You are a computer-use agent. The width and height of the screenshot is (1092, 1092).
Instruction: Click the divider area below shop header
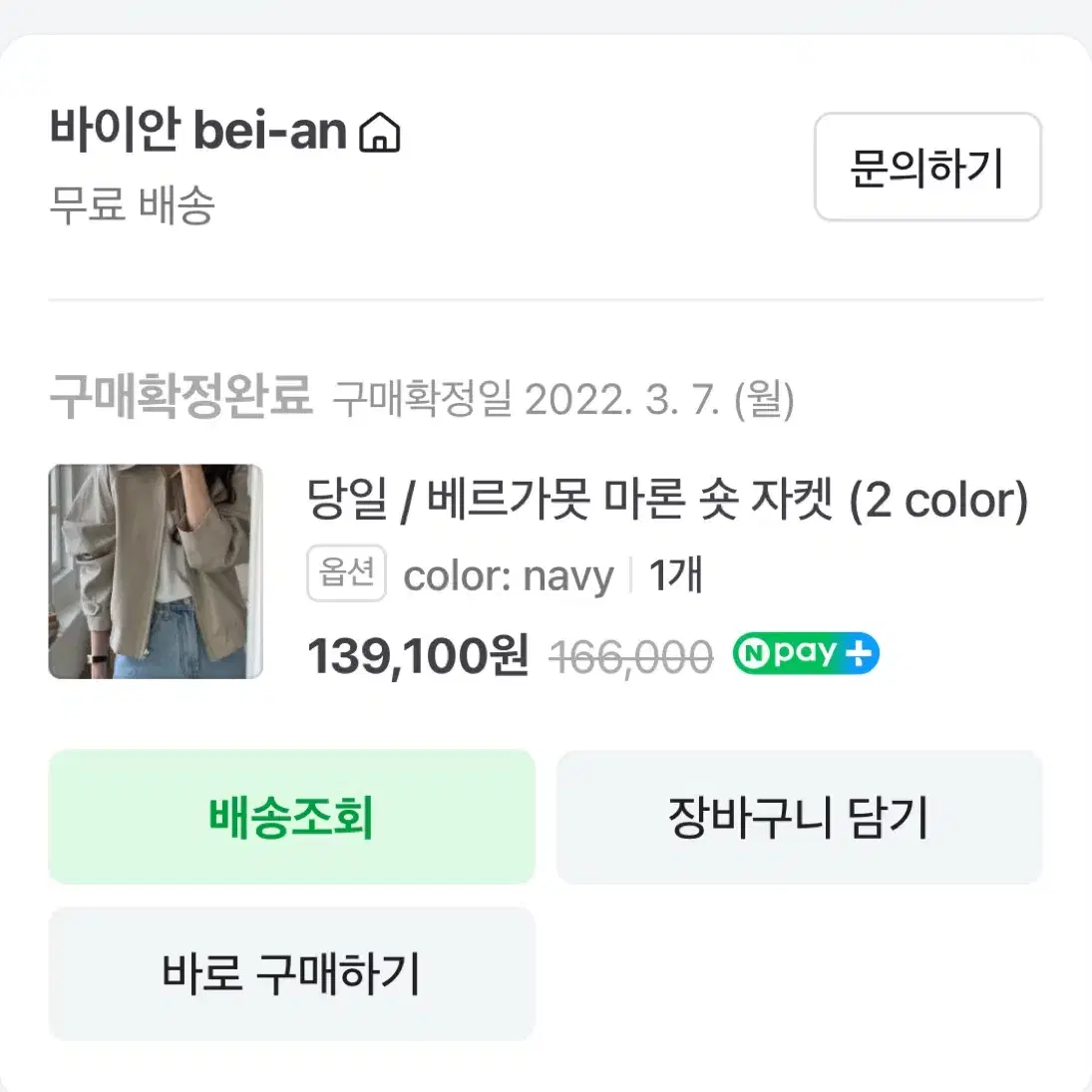[546, 298]
